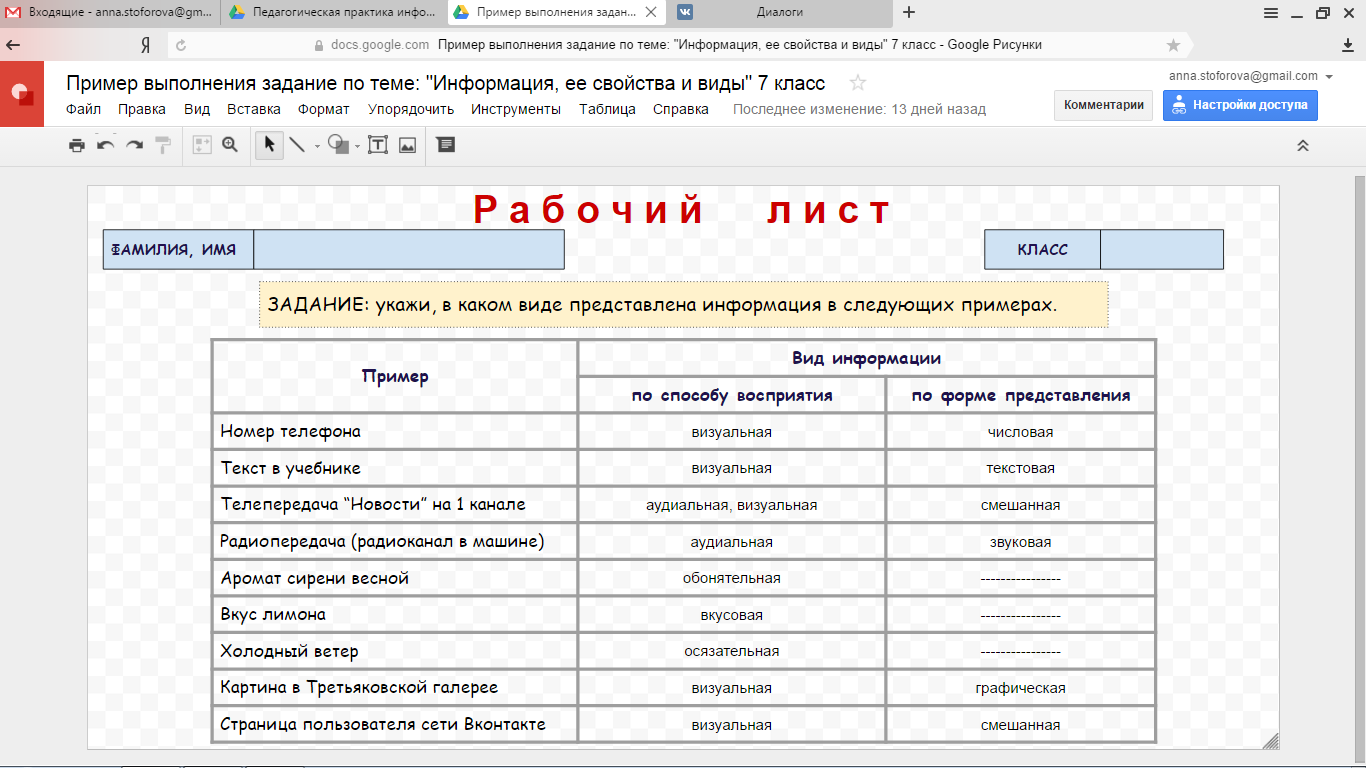Click the числовая cell
Image resolution: width=1366 pixels, height=768 pixels.
click(1020, 432)
